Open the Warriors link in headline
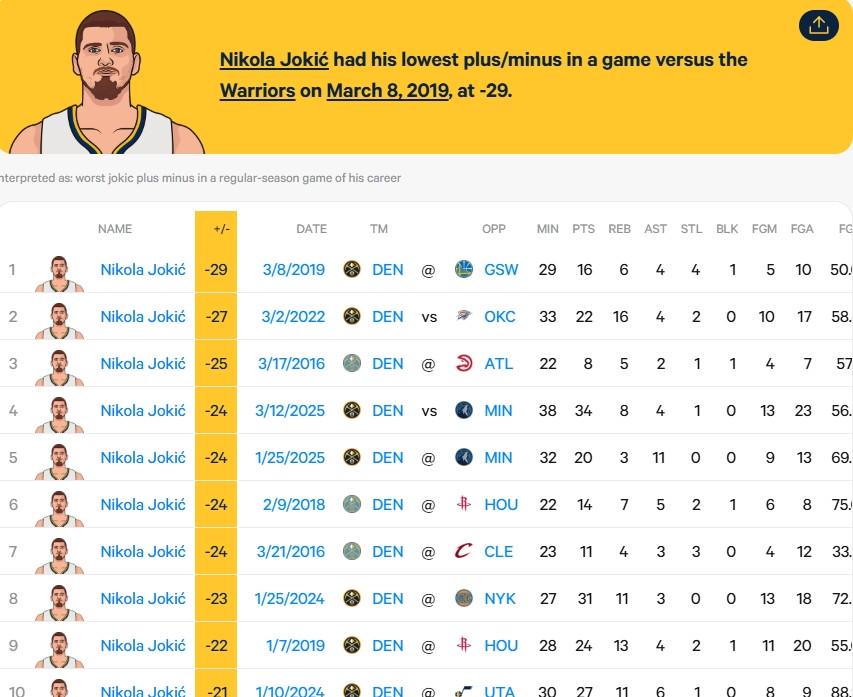 pyautogui.click(x=257, y=90)
